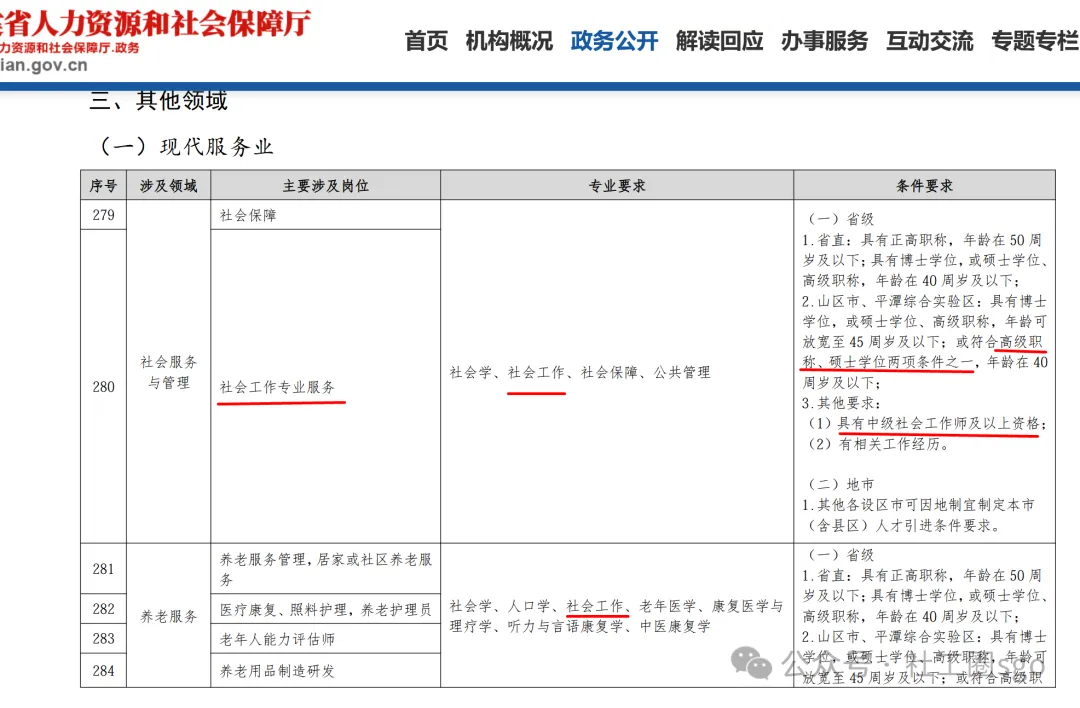The width and height of the screenshot is (1080, 708).
Task: Click row number 282 cell
Action: (x=103, y=609)
